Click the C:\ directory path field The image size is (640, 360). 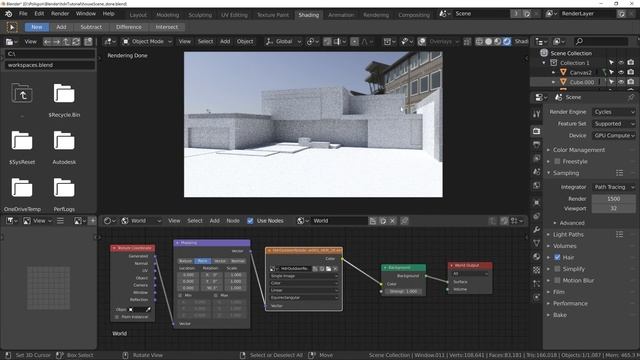click(x=50, y=54)
